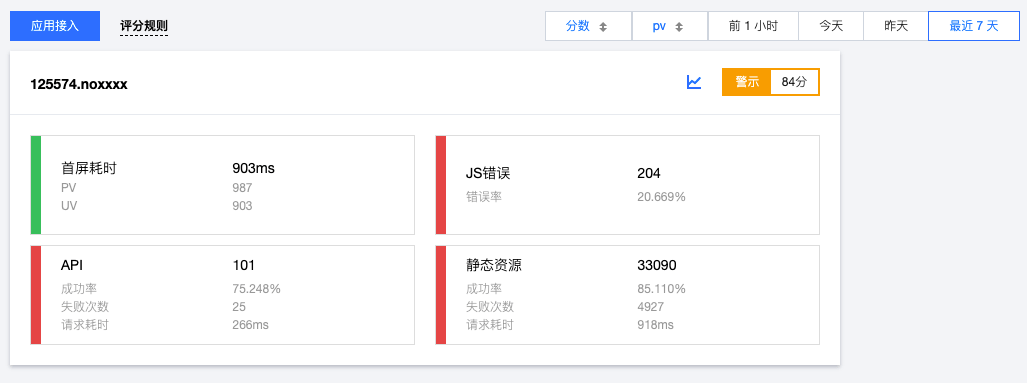Click the red indicator on 静态资源 card
The width and height of the screenshot is (1027, 383).
[441, 295]
